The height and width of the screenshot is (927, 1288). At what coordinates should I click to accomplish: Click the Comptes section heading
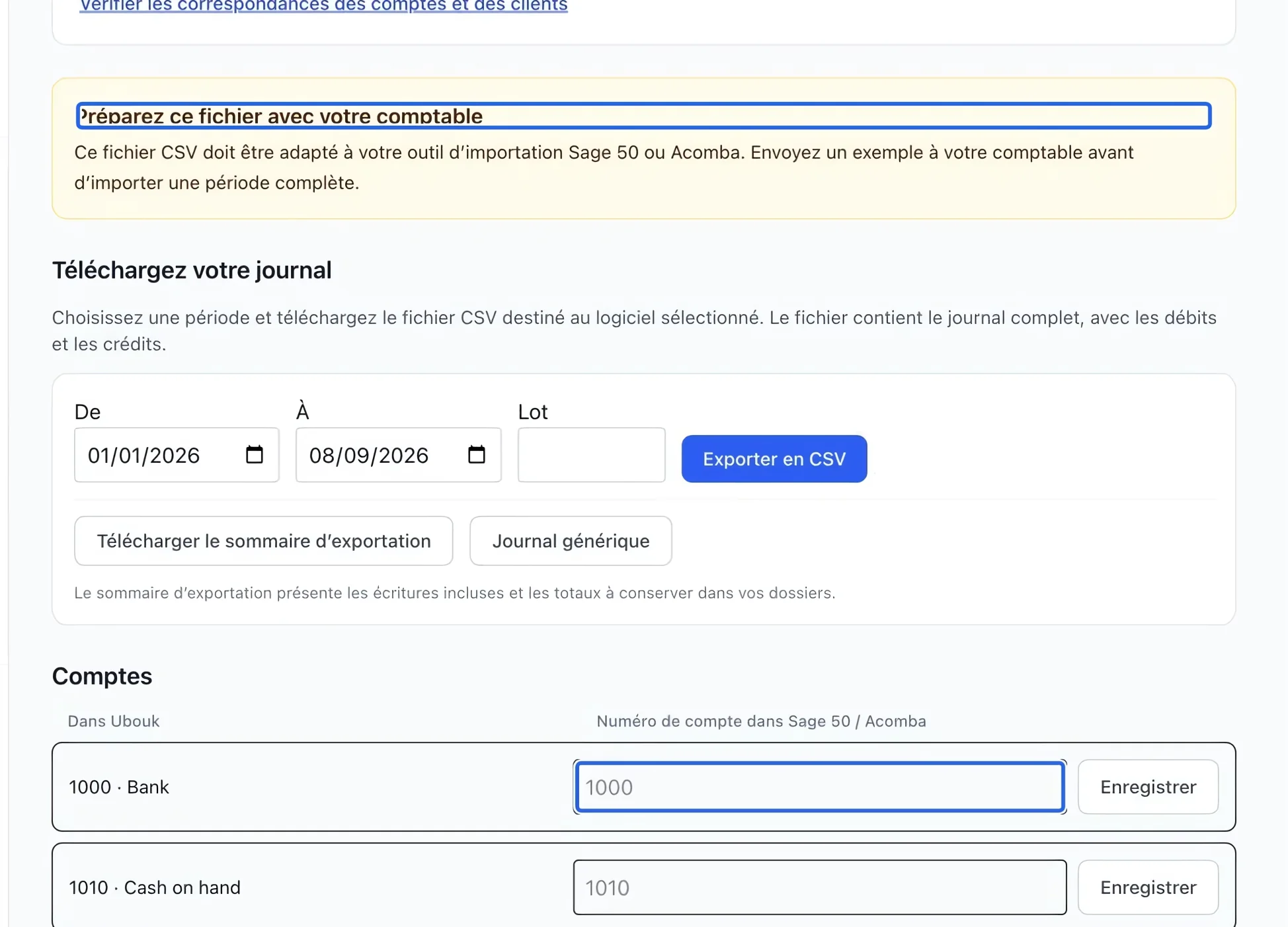102,676
